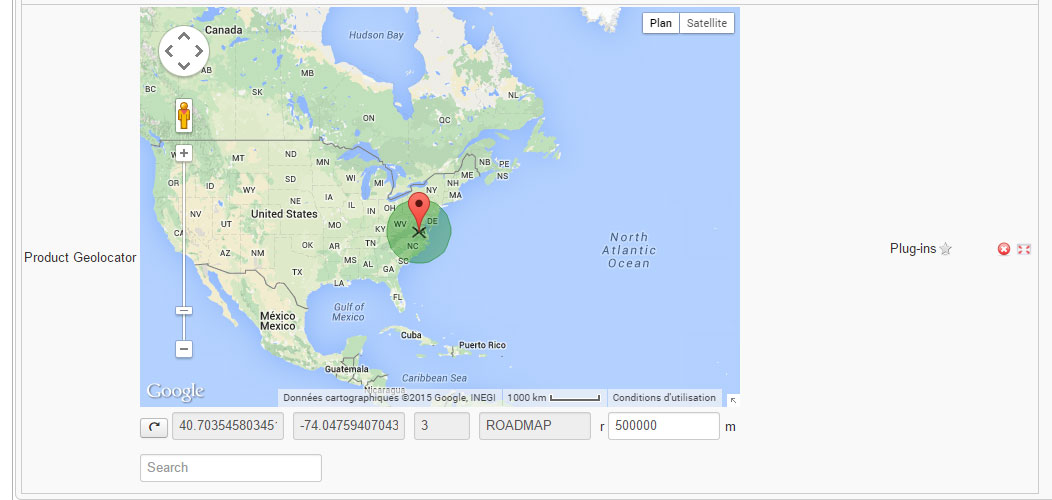Click the Google logo on map
The image size is (1052, 500).
pos(175,391)
